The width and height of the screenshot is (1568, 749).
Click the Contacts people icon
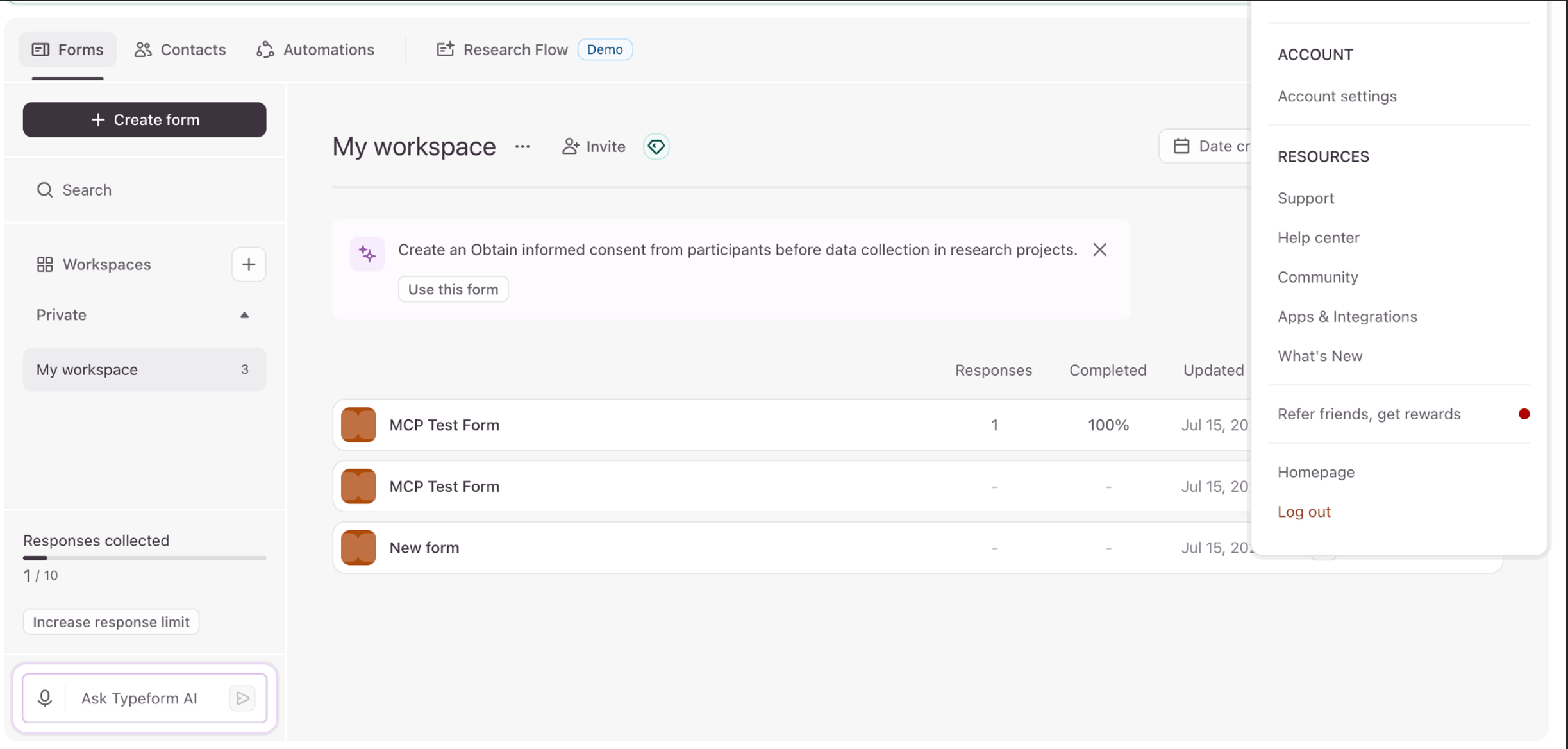point(143,49)
